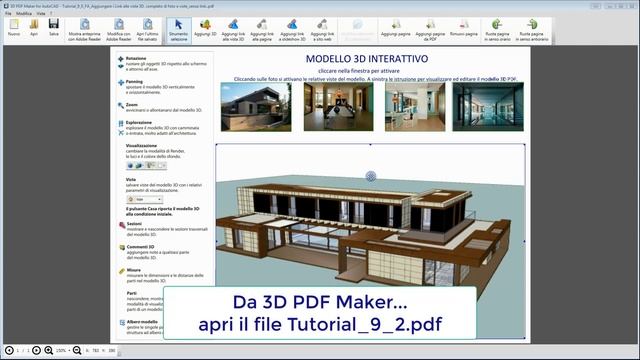Click the Visualizzazione heading in instructions panel

(141, 146)
